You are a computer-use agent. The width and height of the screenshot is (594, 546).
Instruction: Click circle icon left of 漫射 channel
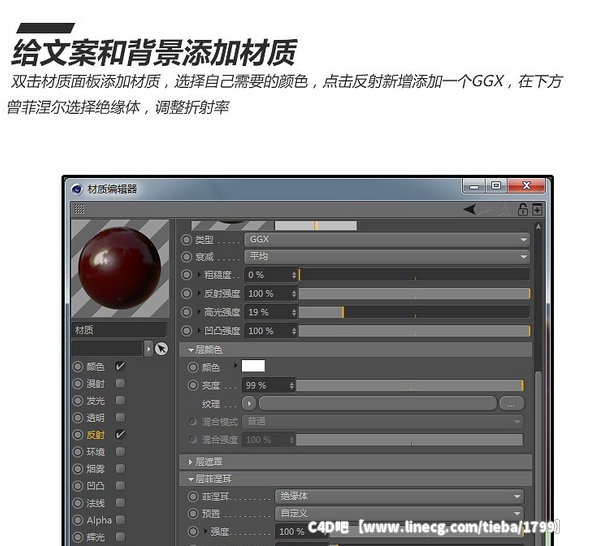78,383
